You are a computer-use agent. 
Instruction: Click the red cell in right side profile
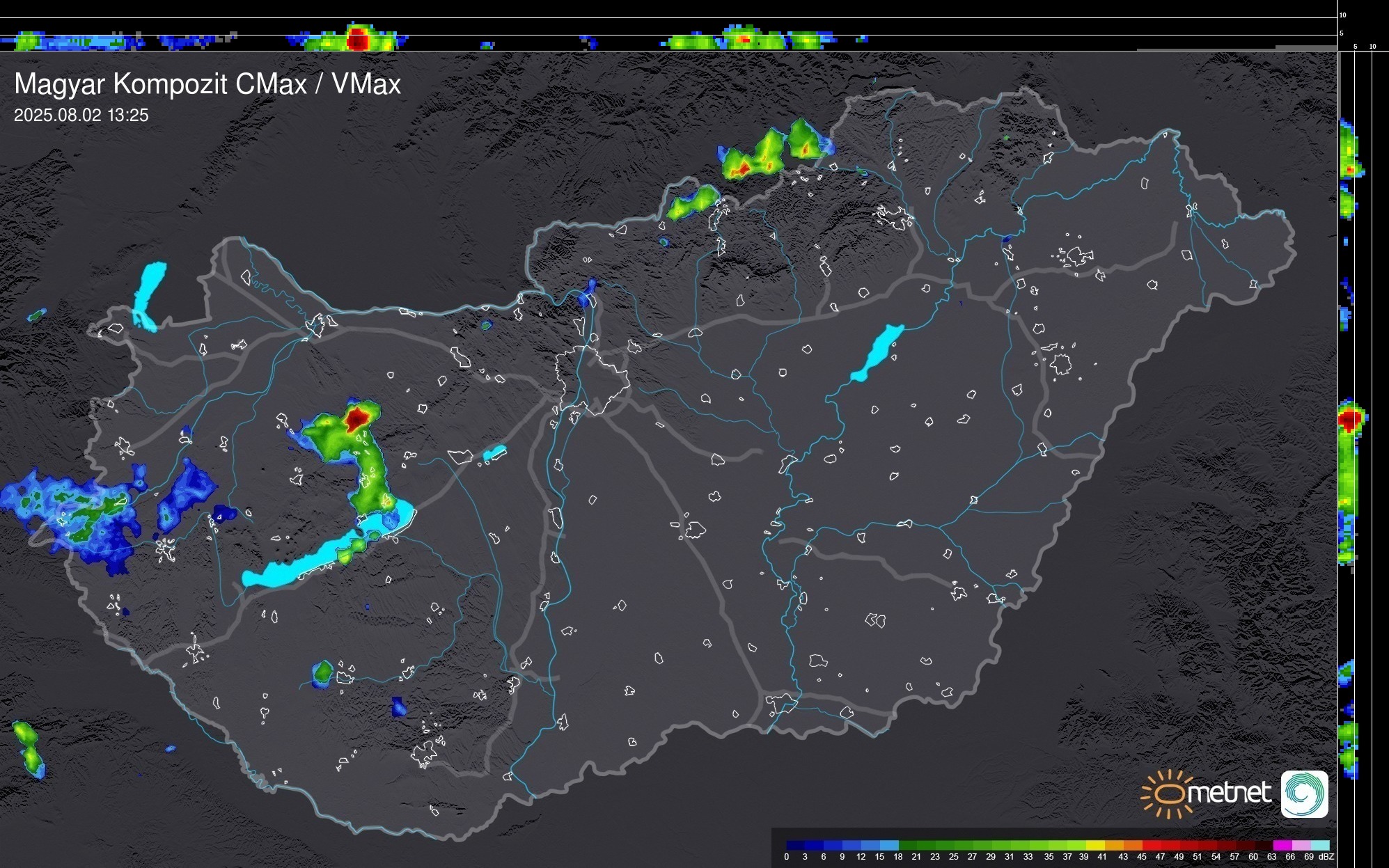(x=1350, y=419)
